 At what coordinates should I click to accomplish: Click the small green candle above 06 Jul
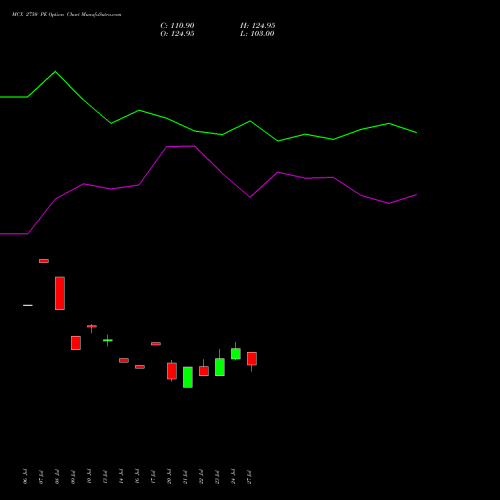[x=28, y=305]
